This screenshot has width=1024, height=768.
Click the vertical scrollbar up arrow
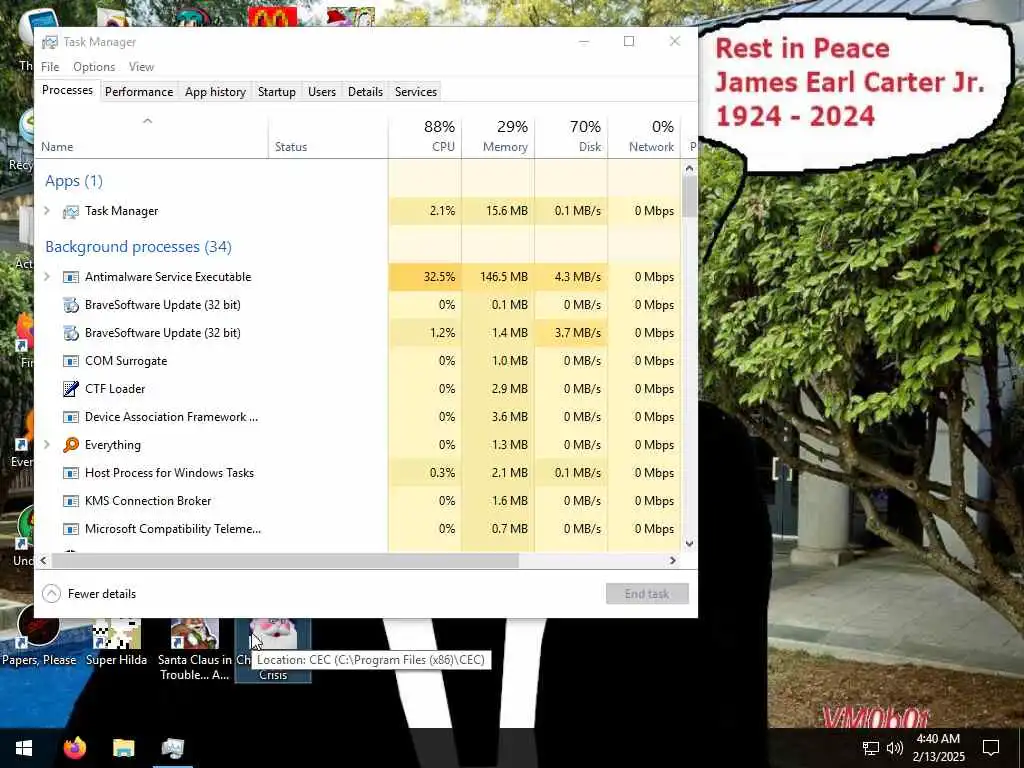(689, 168)
